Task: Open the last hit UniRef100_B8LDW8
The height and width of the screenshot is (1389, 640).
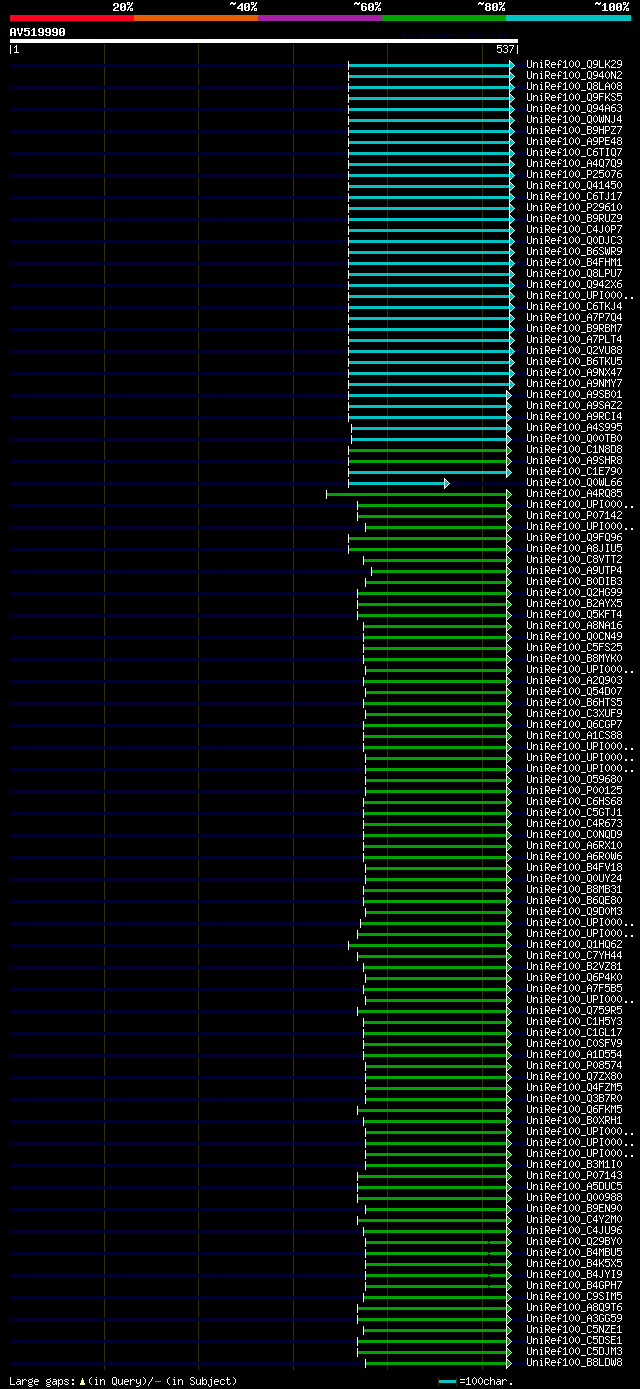Action: pos(574,1362)
